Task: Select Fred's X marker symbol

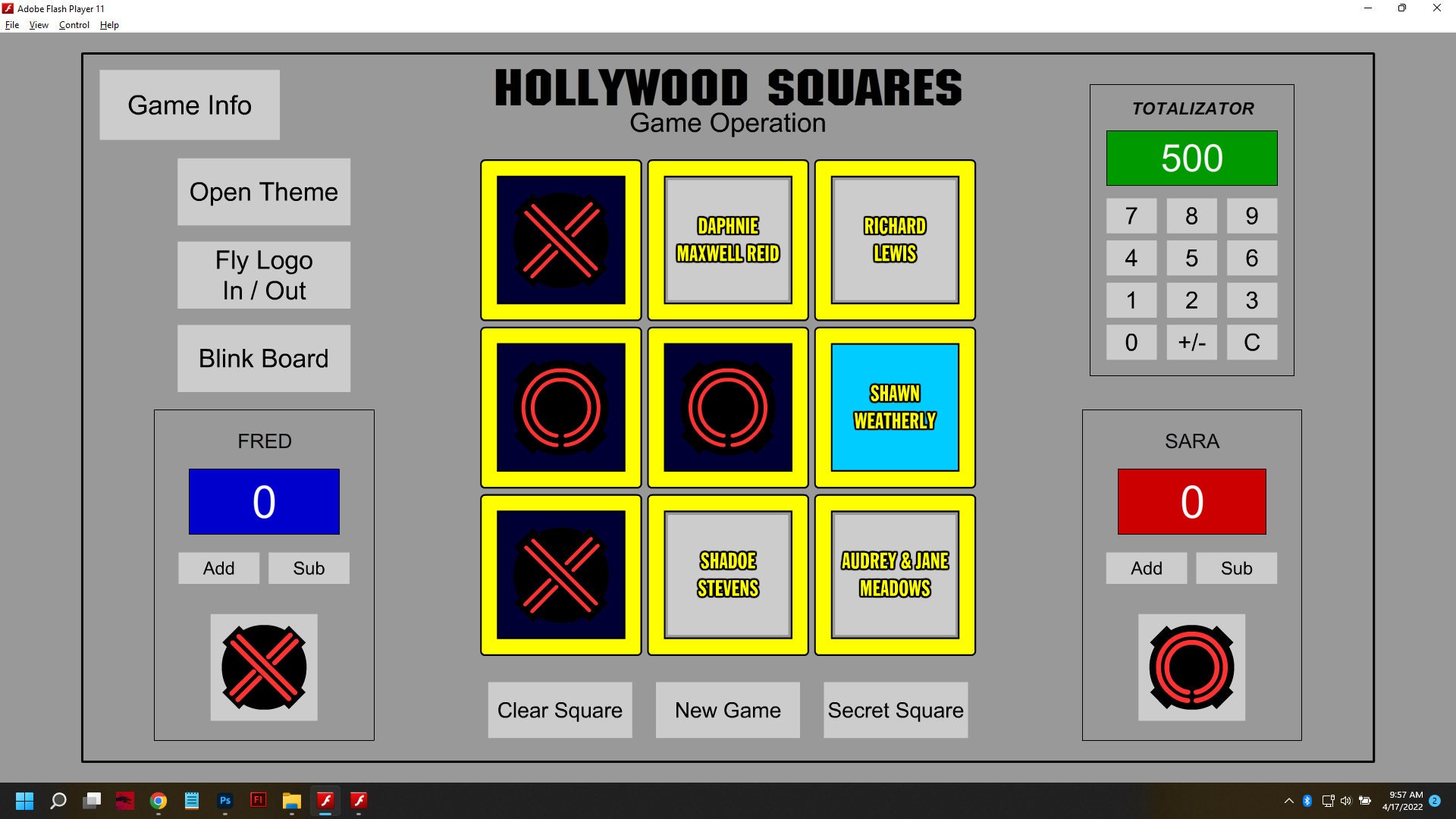Action: [263, 668]
